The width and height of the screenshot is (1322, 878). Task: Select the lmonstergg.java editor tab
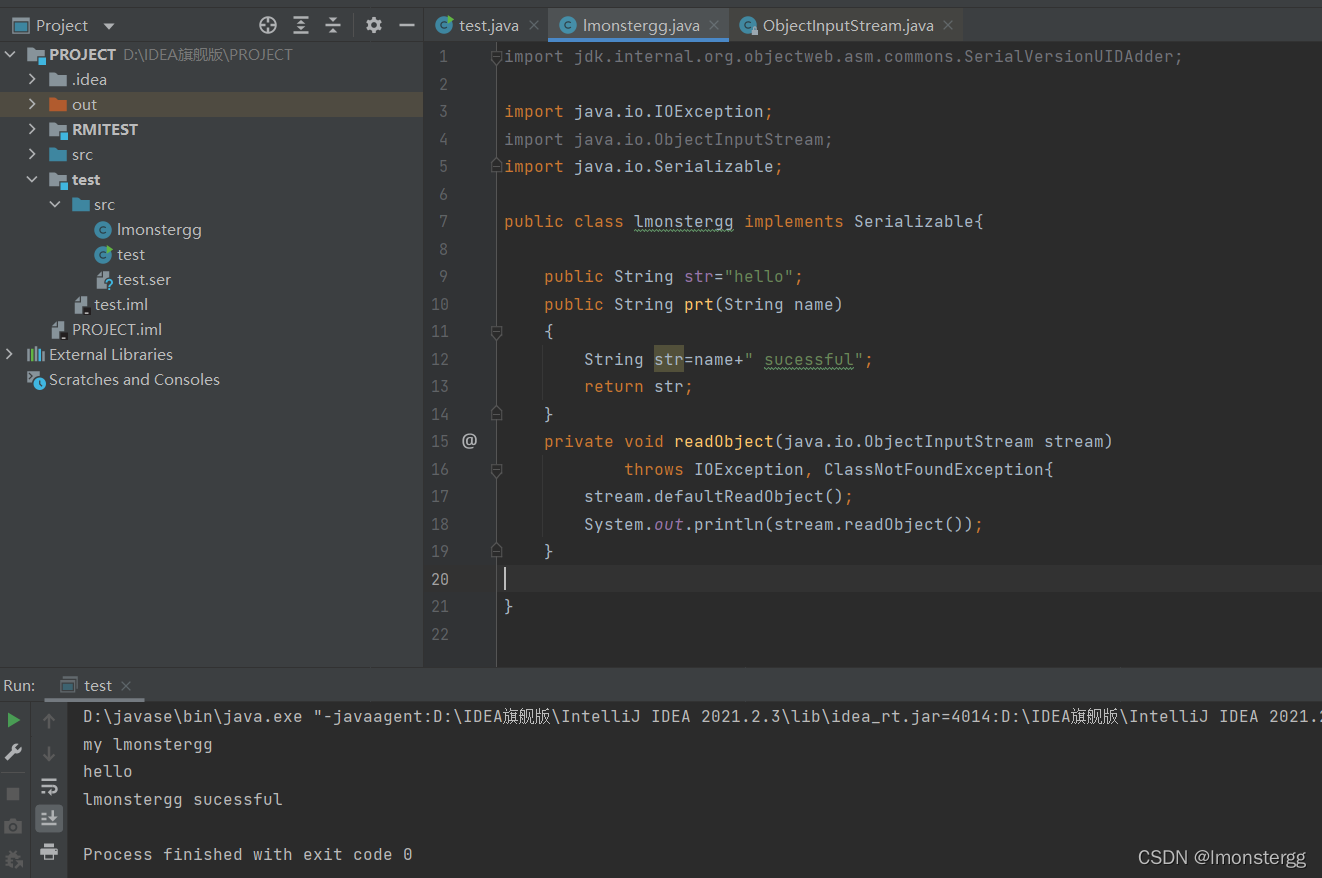point(640,25)
